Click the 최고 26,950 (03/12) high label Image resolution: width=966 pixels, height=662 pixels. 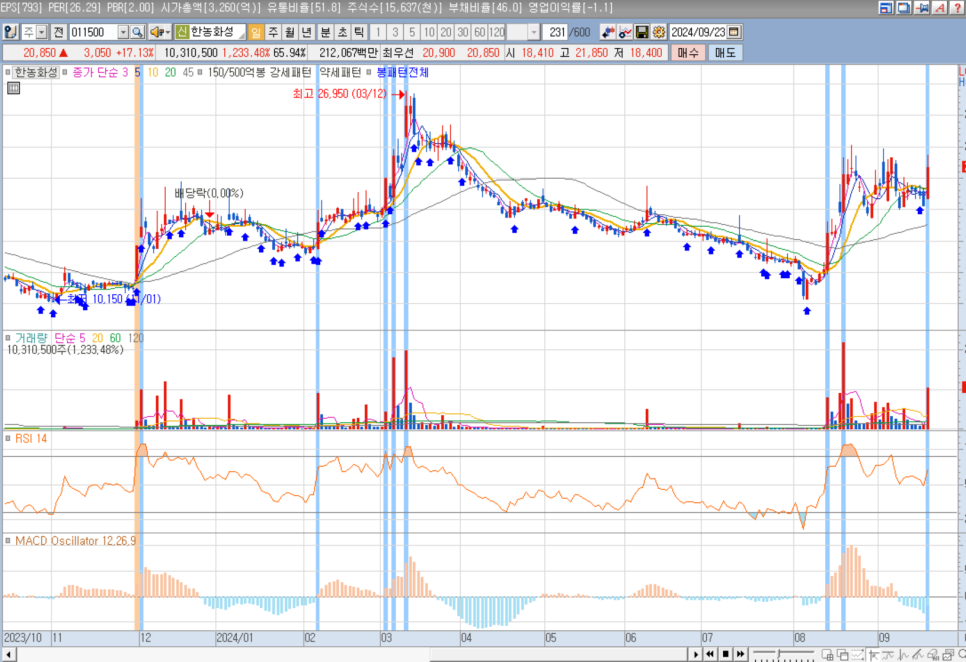(339, 94)
